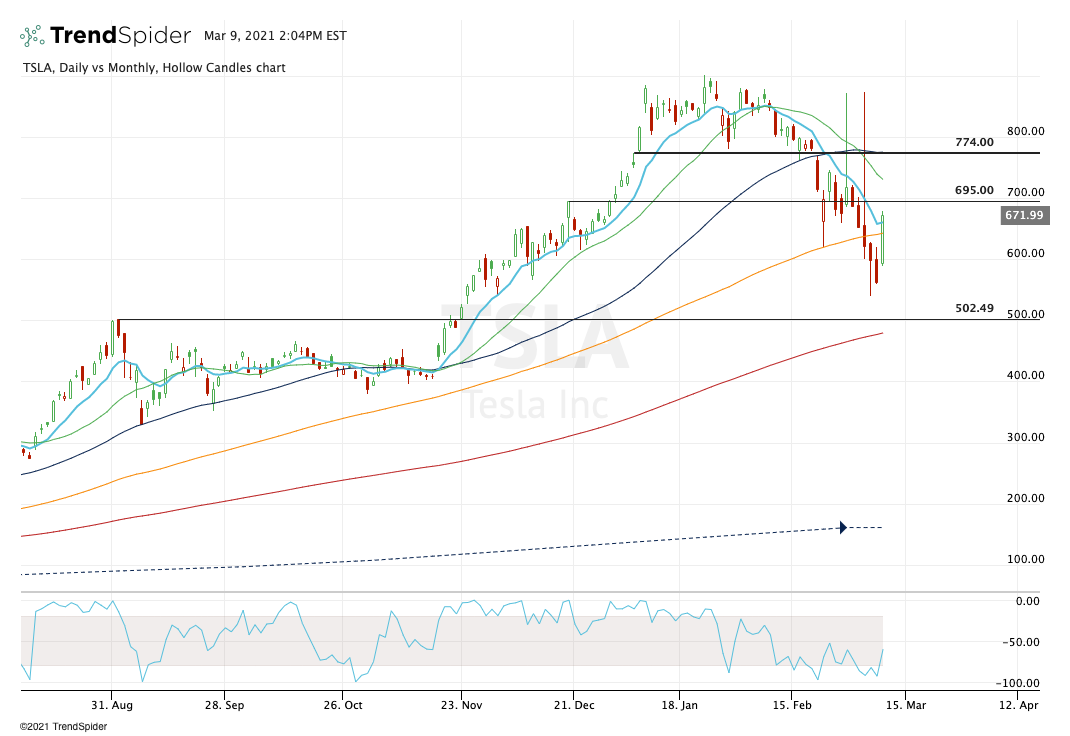The image size is (1070, 736).
Task: Select the 502.49 support level label
Action: click(974, 308)
